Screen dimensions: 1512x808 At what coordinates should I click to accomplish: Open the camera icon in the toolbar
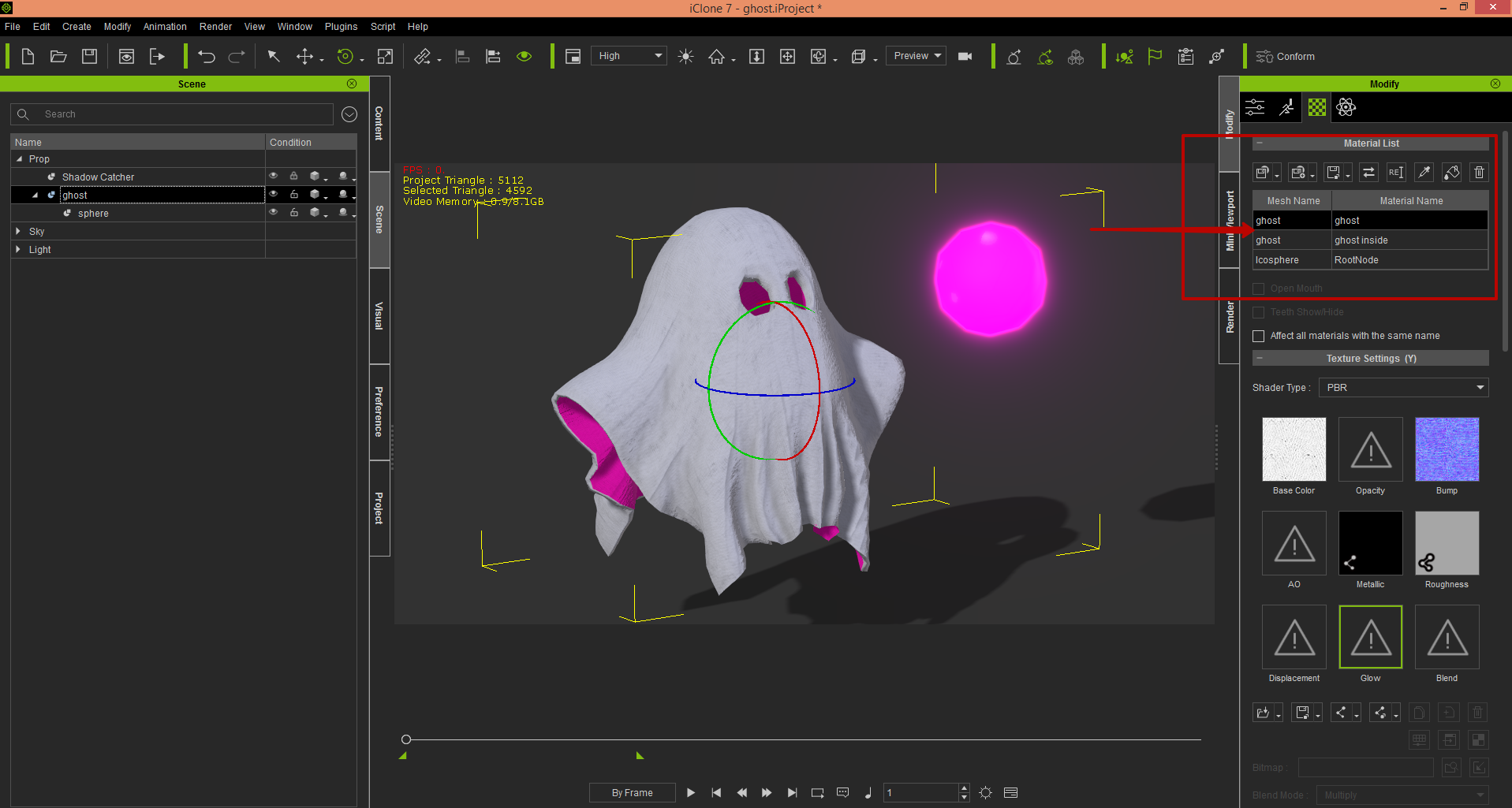tap(965, 56)
